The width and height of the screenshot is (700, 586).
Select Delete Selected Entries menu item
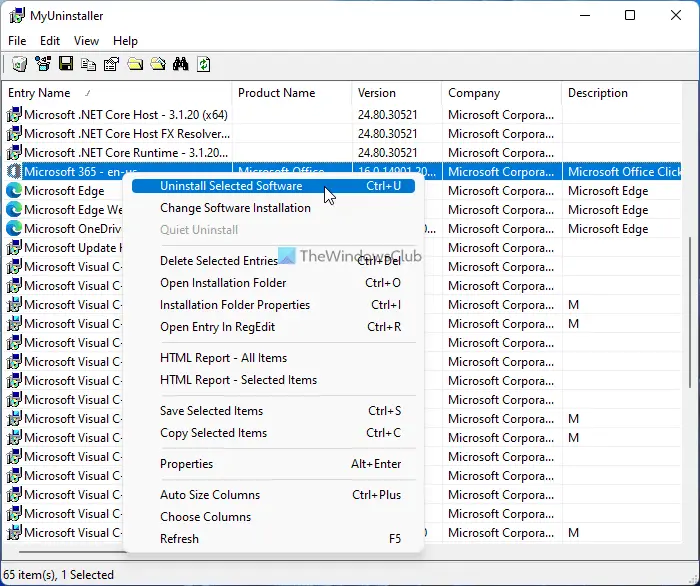click(273, 261)
